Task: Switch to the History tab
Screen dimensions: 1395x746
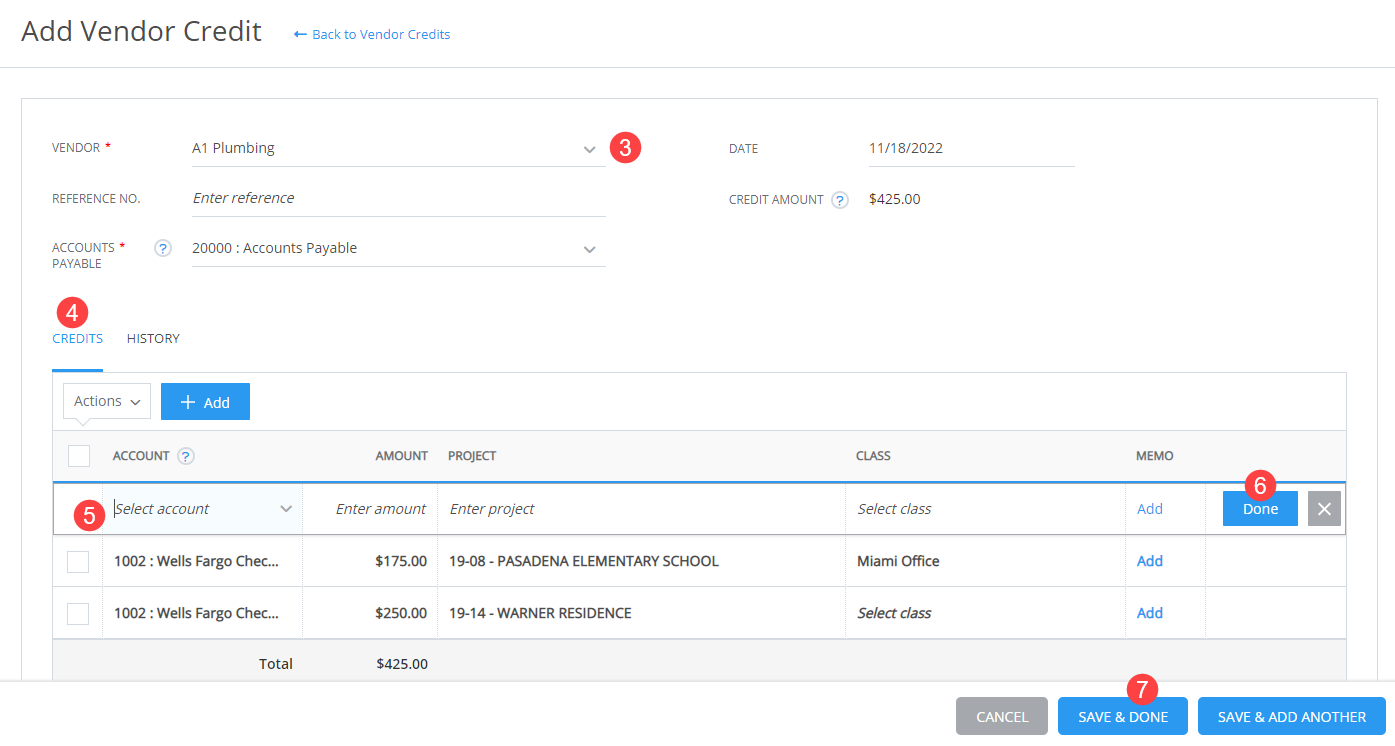Action: tap(153, 339)
